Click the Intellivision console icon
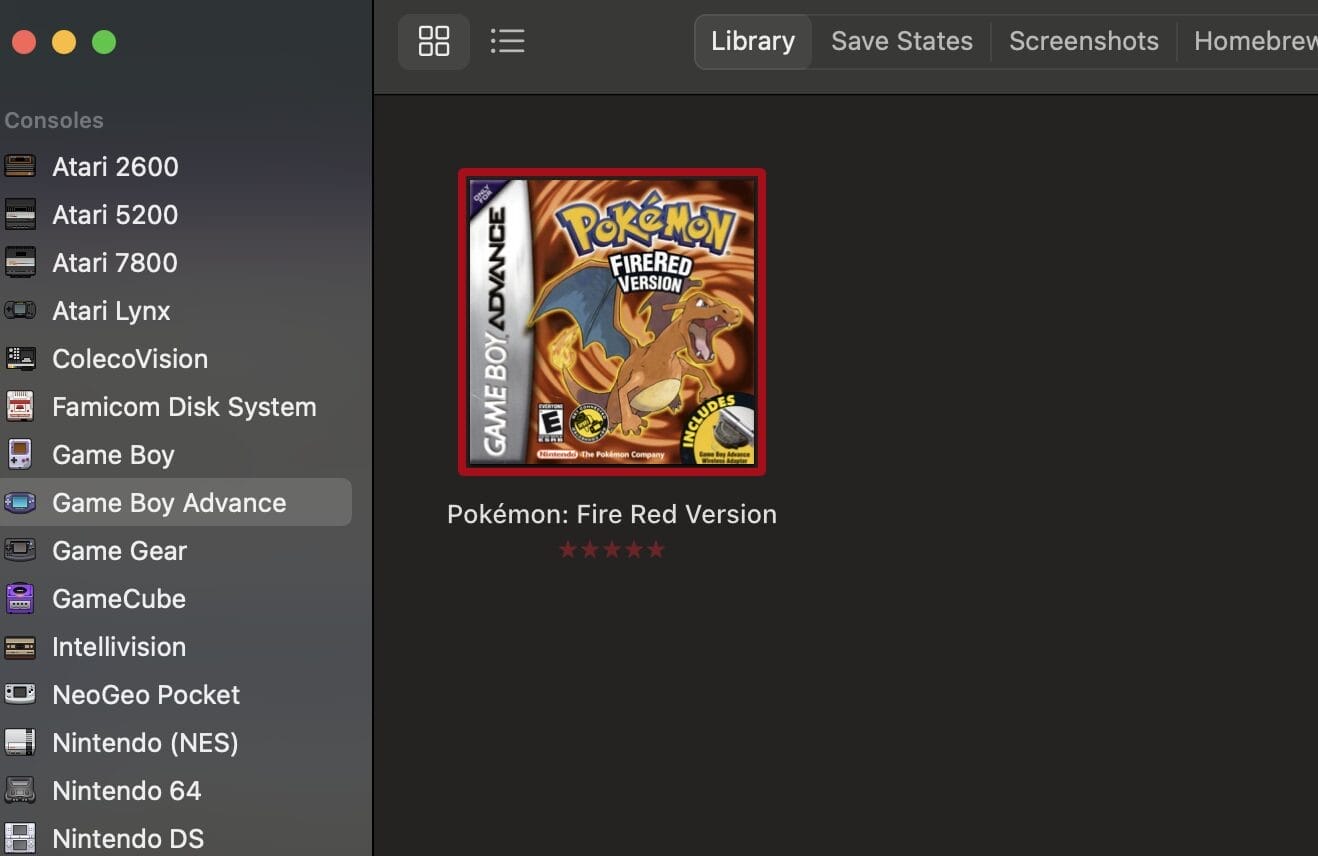Image resolution: width=1318 pixels, height=856 pixels. tap(21, 646)
